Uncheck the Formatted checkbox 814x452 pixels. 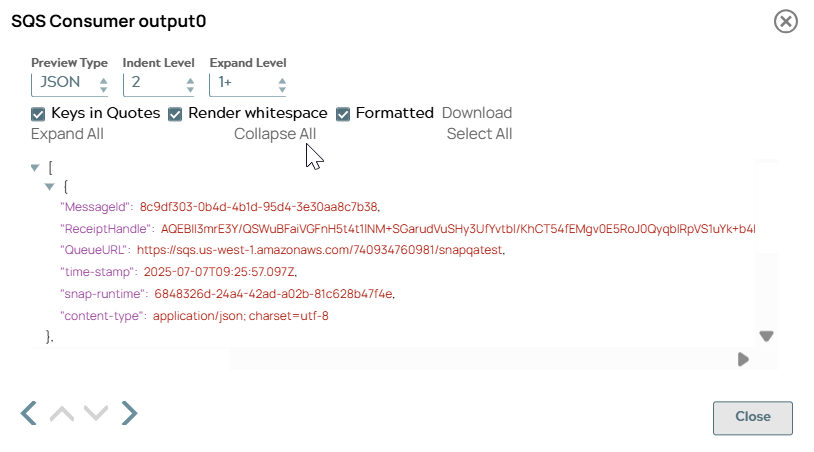343,113
